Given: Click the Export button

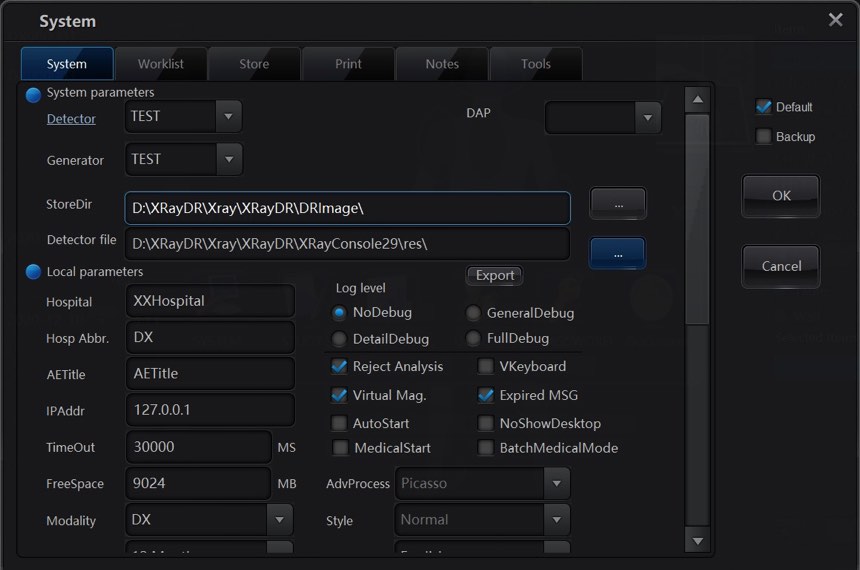Looking at the screenshot, I should 494,275.
